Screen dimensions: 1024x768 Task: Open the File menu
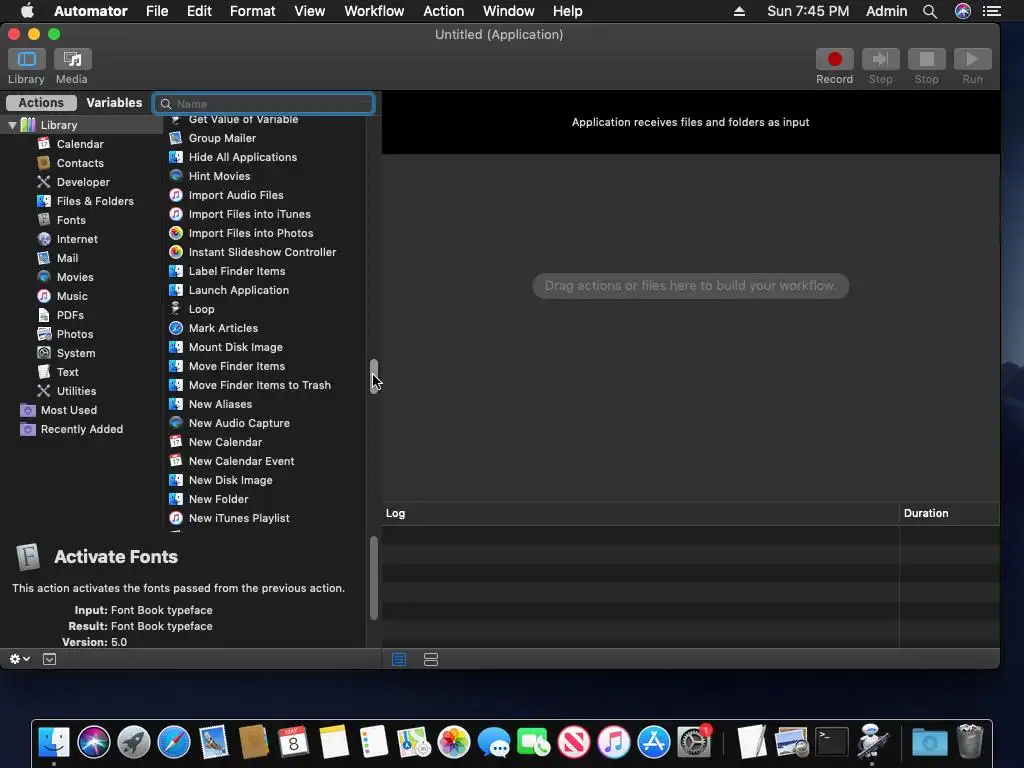click(157, 11)
